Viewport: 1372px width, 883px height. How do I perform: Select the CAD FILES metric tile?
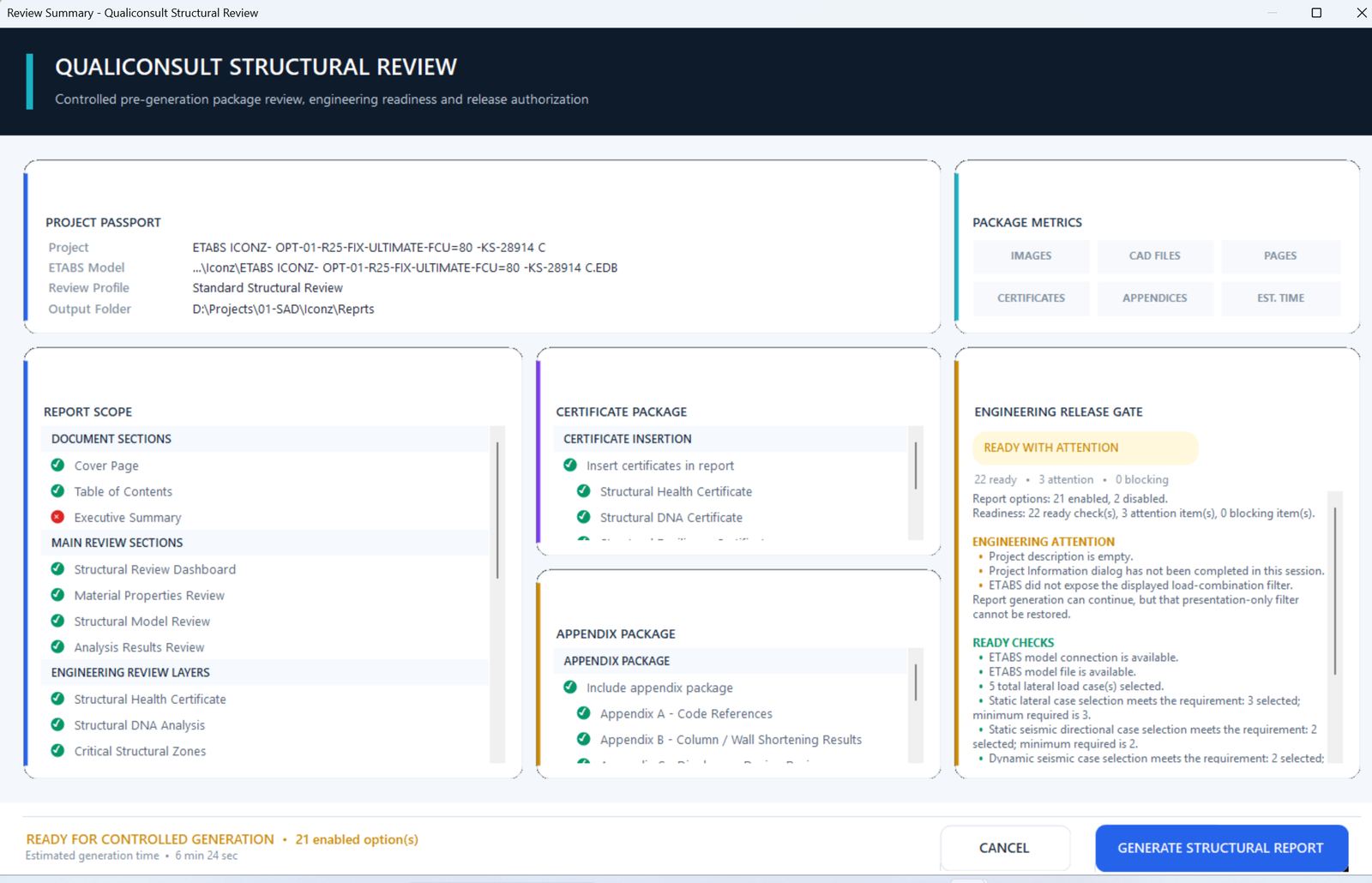click(x=1155, y=255)
